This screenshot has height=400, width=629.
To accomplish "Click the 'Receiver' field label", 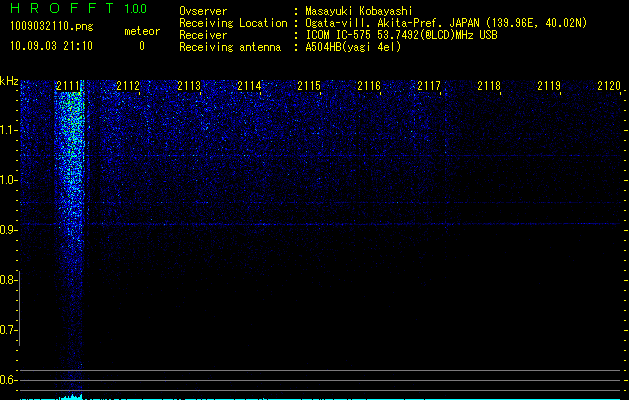I will [x=203, y=35].
